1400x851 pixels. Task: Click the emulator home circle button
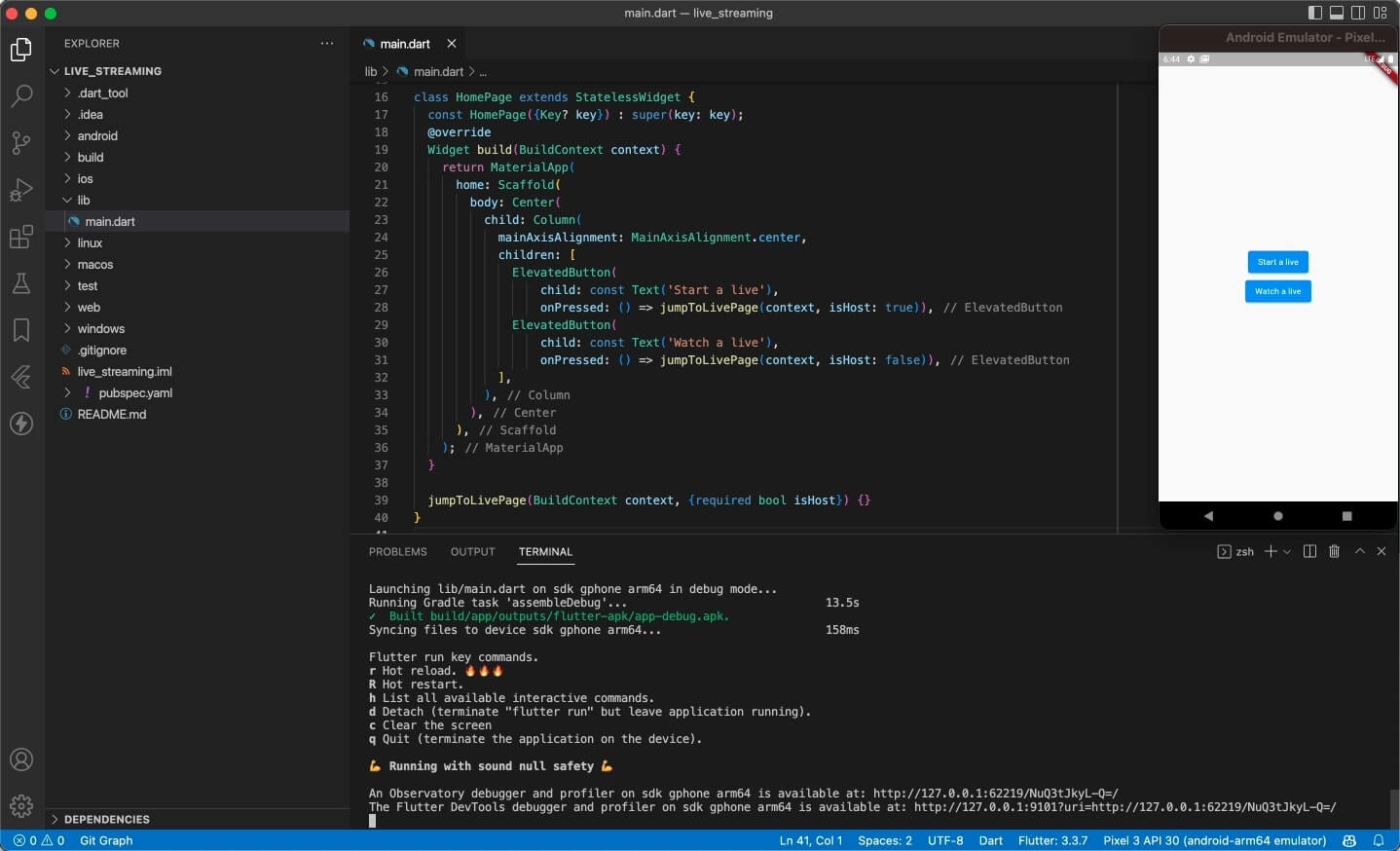pos(1277,516)
